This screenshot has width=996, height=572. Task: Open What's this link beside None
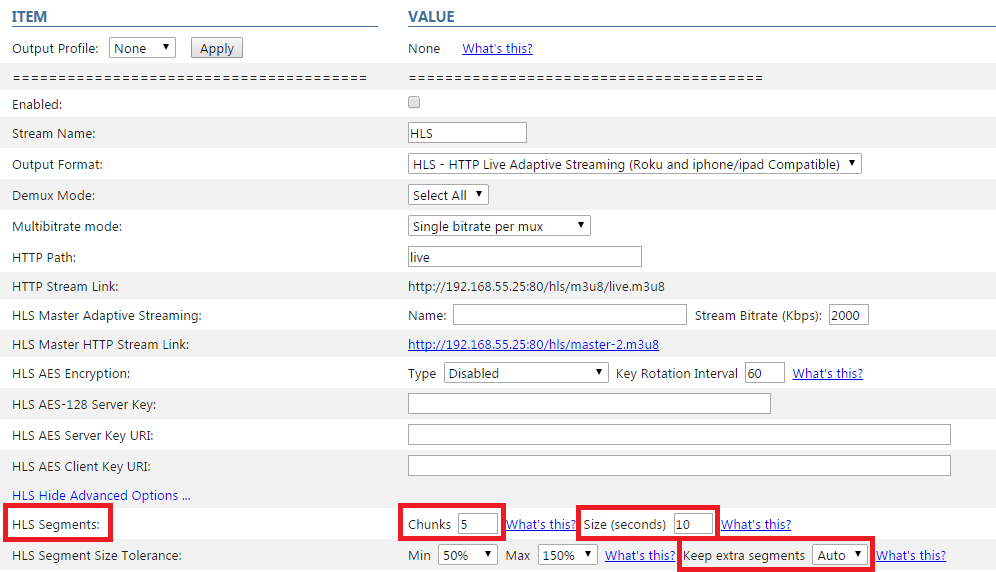tap(497, 48)
